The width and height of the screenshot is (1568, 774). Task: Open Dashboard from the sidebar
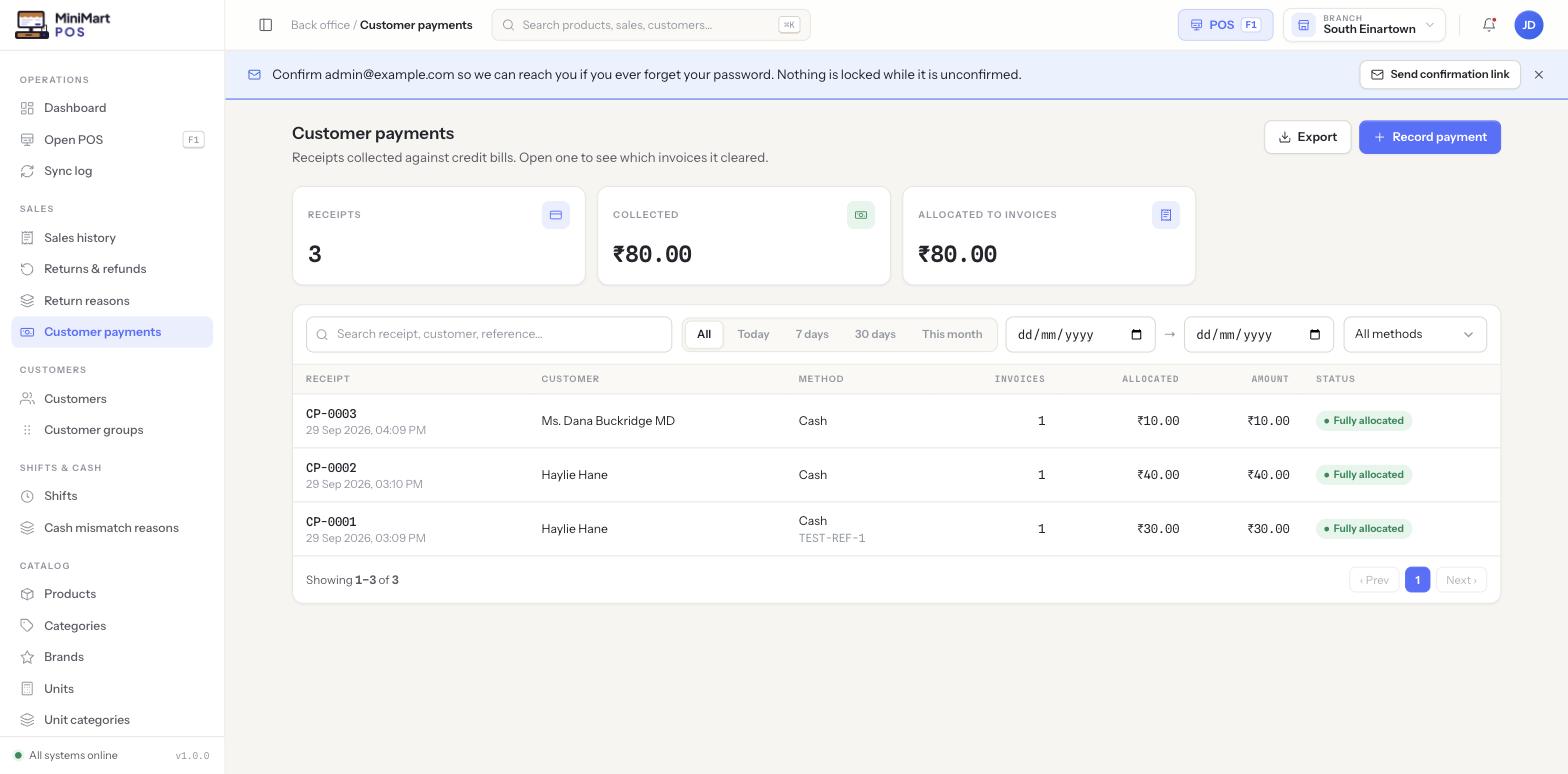[112, 108]
